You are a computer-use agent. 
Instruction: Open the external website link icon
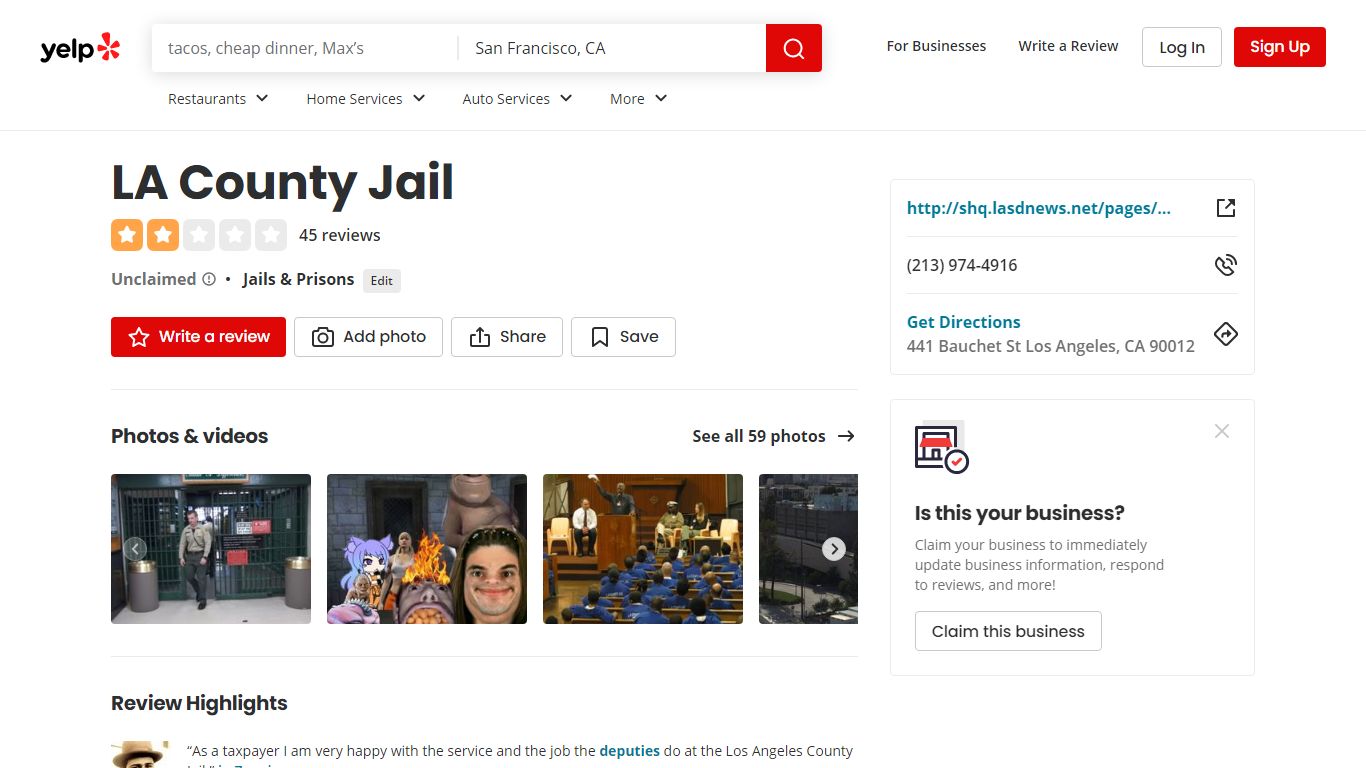[1226, 208]
